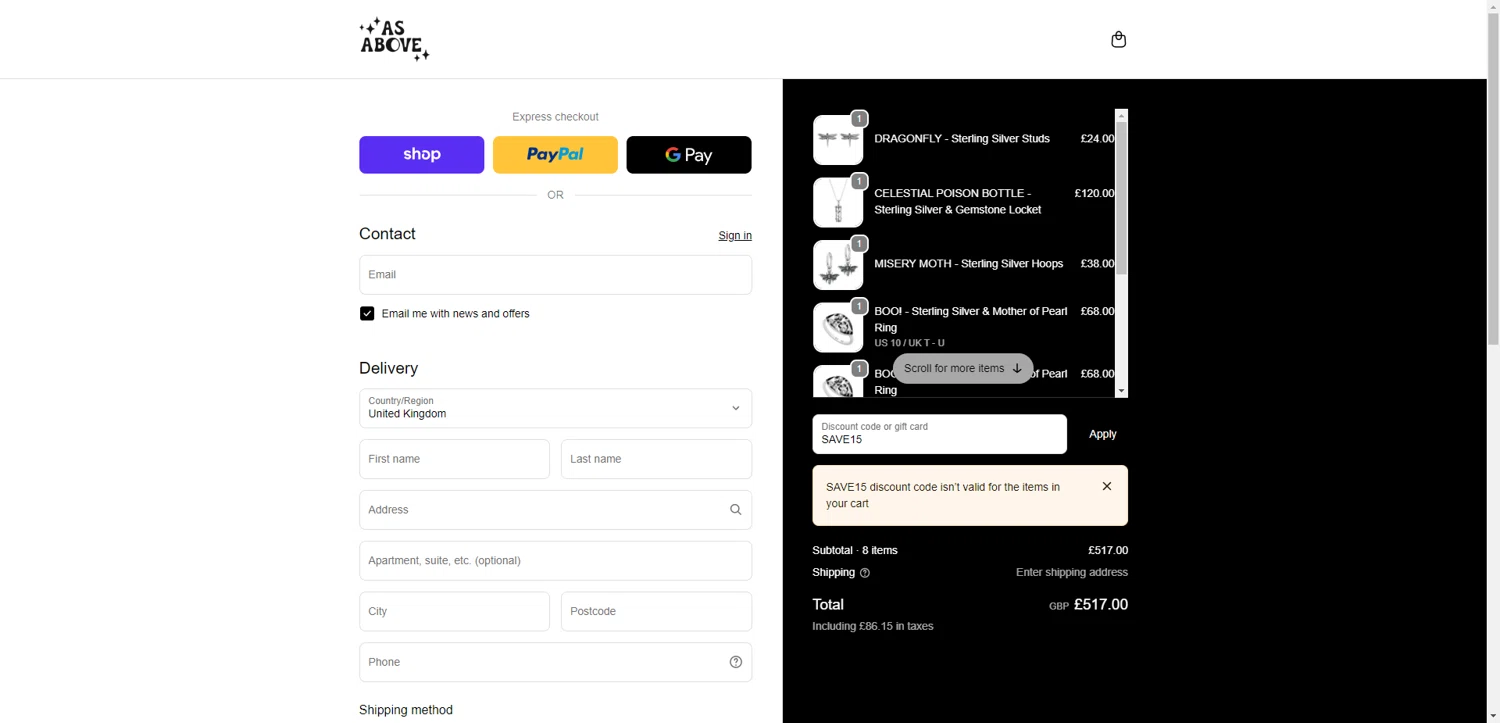Click the Subtotal · 8 items label
Viewport: 1500px width, 723px height.
coord(855,551)
